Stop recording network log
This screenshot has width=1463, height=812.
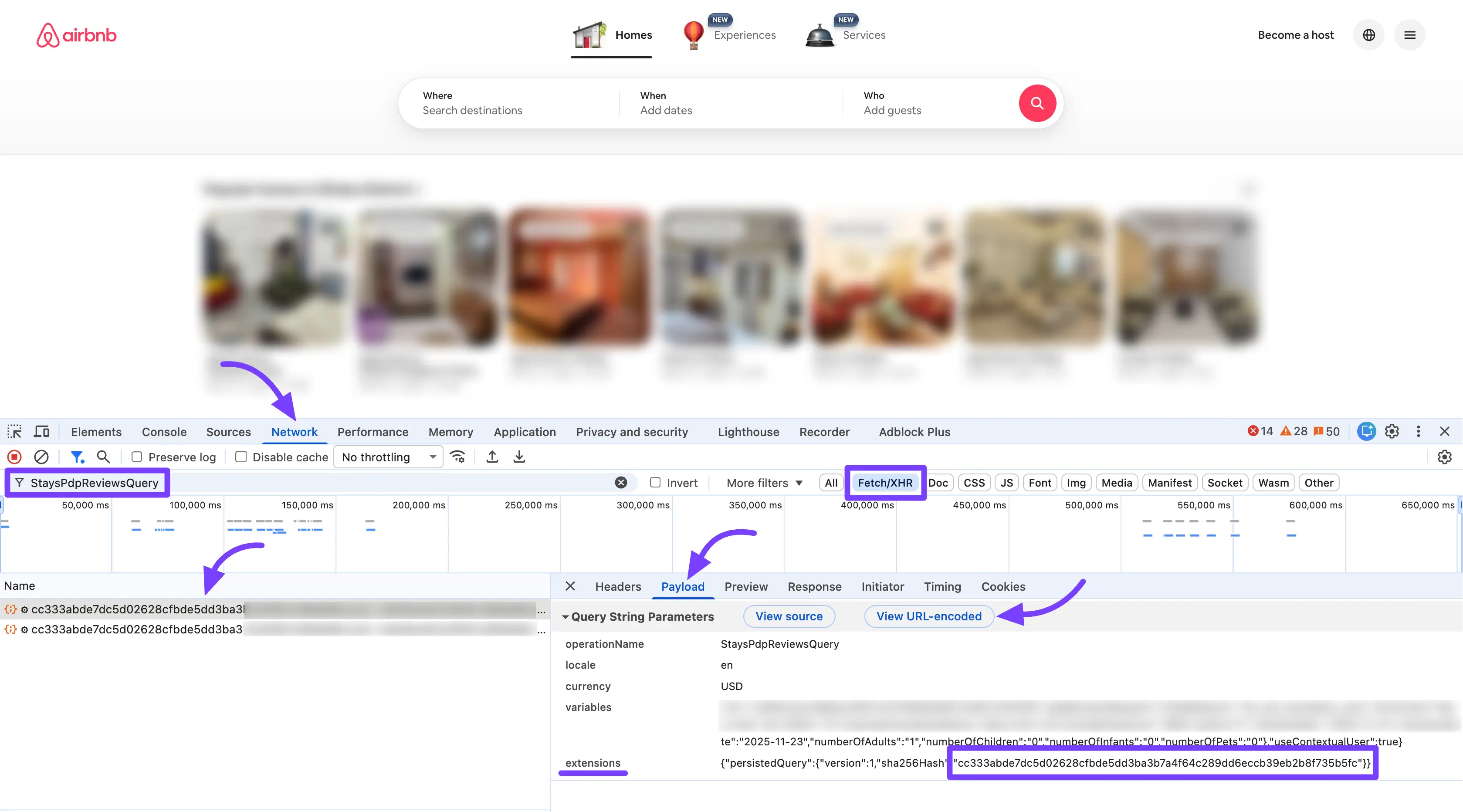point(14,457)
